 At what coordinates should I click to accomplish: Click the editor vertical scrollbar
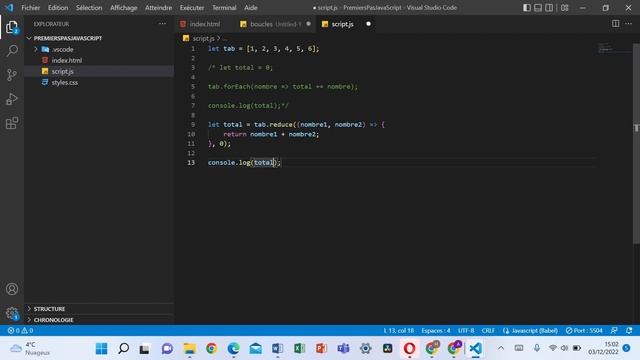636,143
